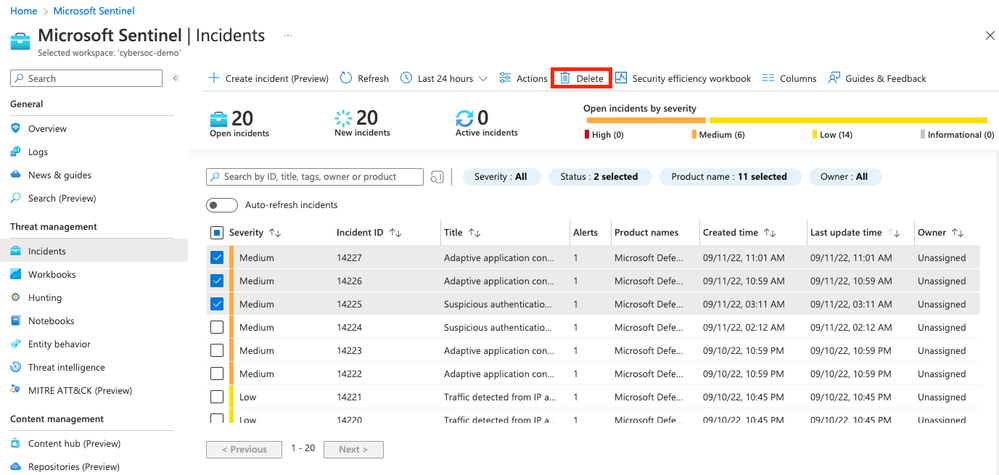999x475 pixels.
Task: Open the Status : 2 selected filter
Action: pos(600,177)
